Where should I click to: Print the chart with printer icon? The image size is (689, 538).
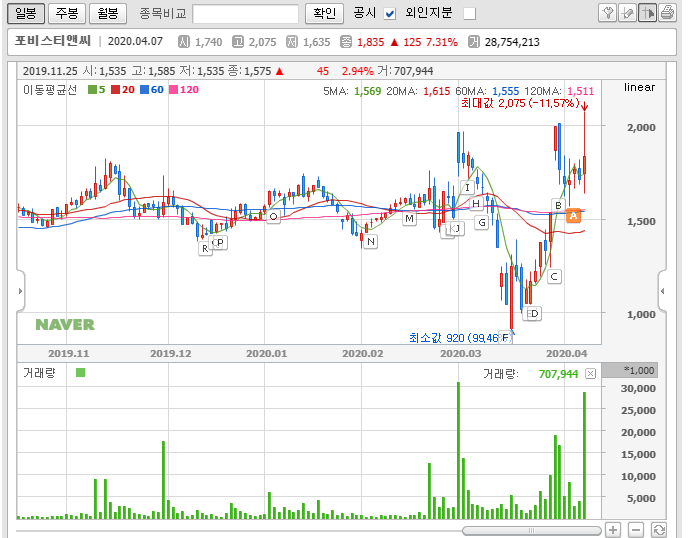667,13
